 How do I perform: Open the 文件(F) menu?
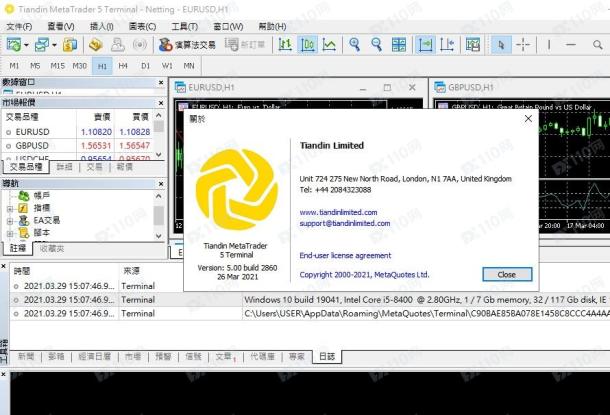point(19,26)
